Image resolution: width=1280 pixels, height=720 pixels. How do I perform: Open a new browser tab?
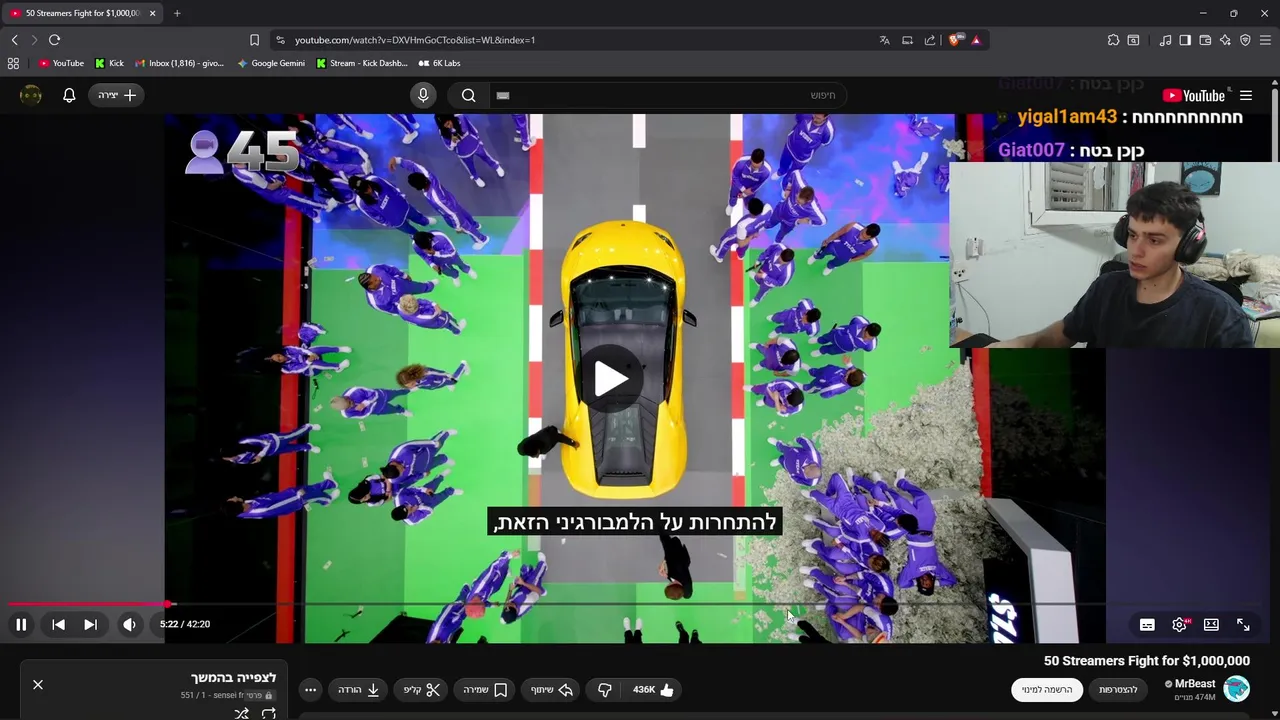pos(177,13)
